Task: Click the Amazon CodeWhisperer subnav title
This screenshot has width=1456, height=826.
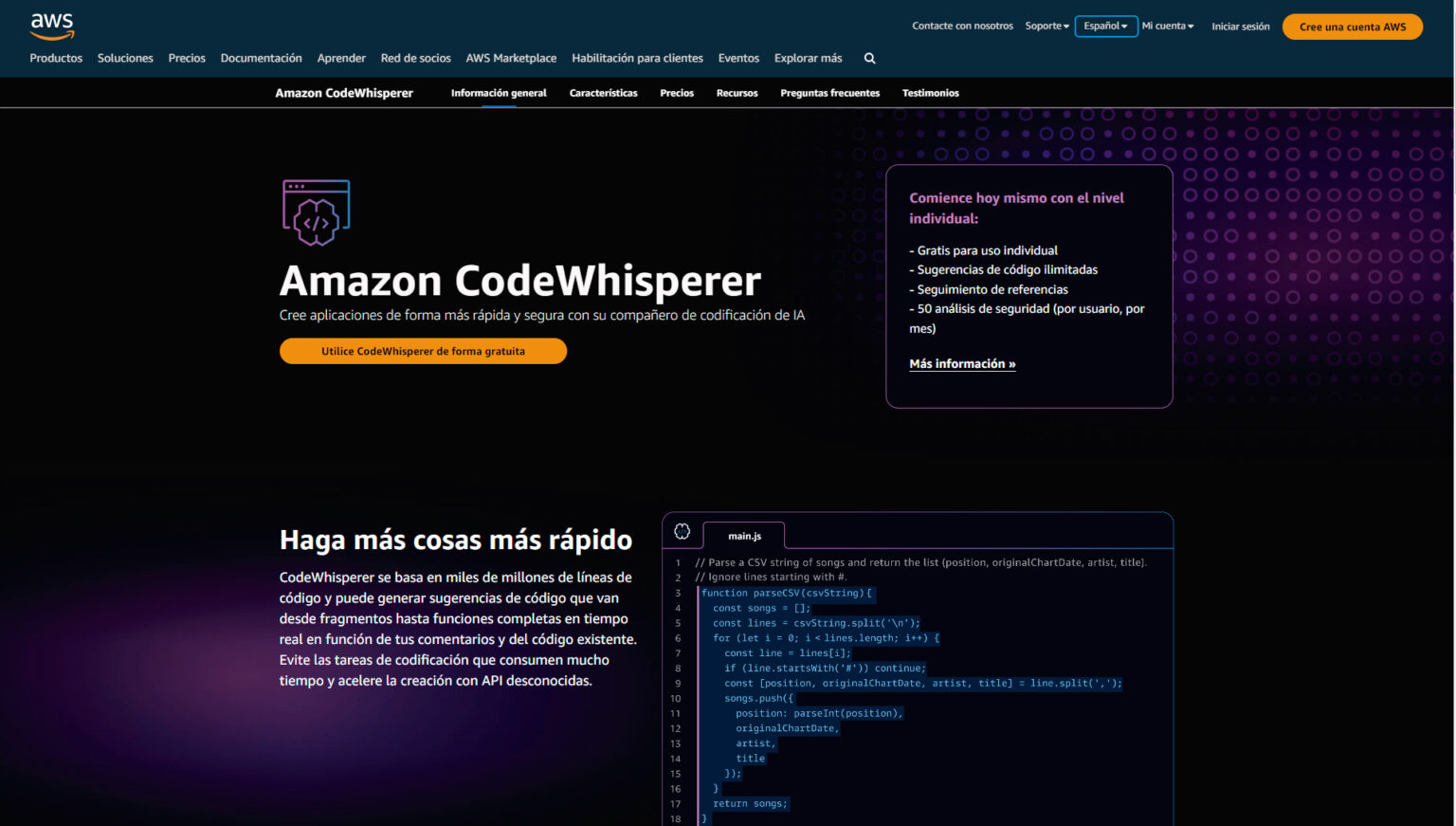Action: (x=344, y=93)
